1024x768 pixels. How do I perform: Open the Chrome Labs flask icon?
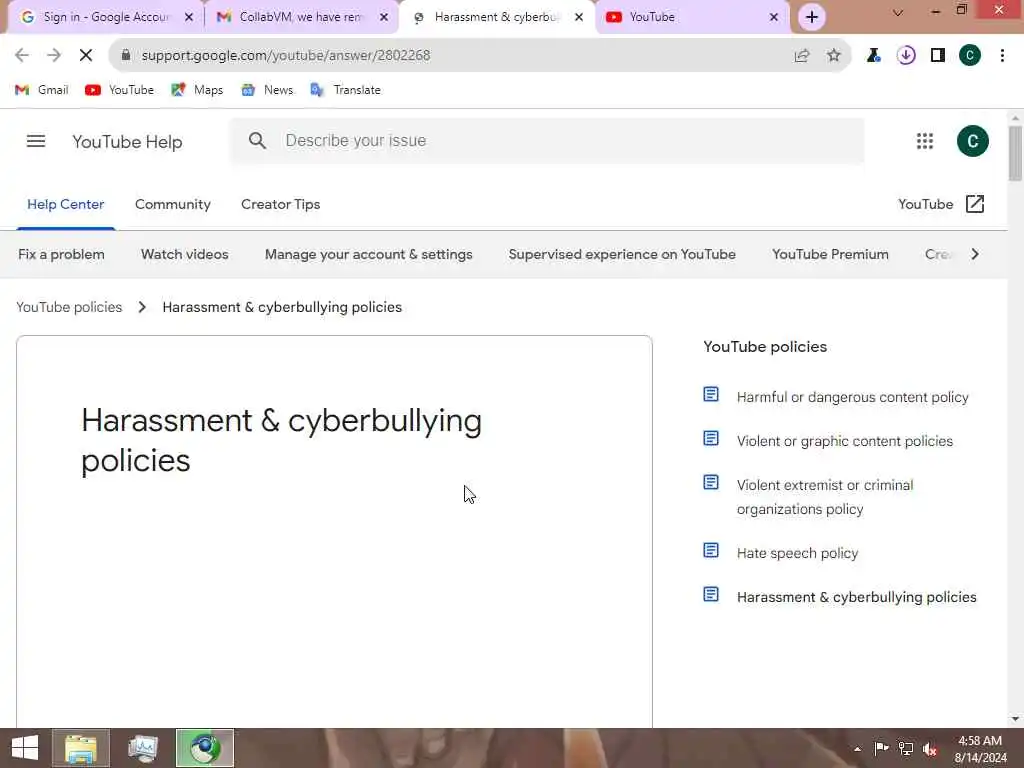(x=874, y=55)
